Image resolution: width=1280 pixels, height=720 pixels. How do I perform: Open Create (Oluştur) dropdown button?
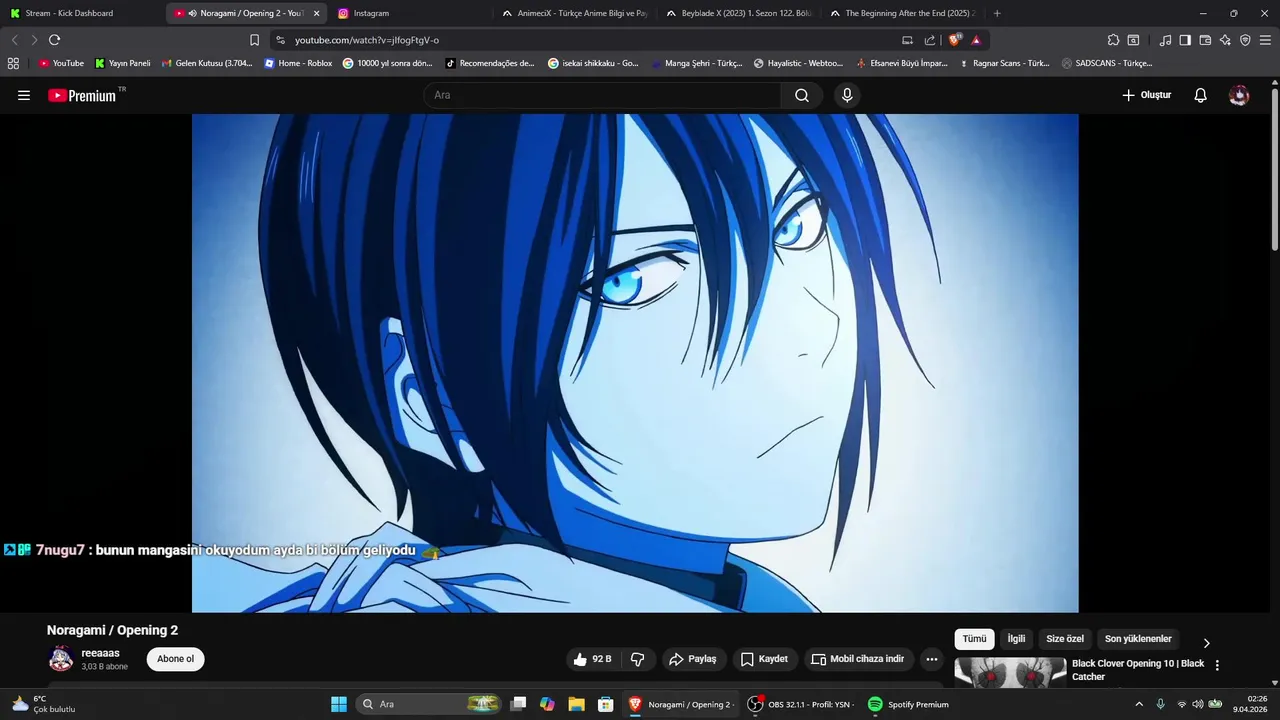[x=1146, y=95]
